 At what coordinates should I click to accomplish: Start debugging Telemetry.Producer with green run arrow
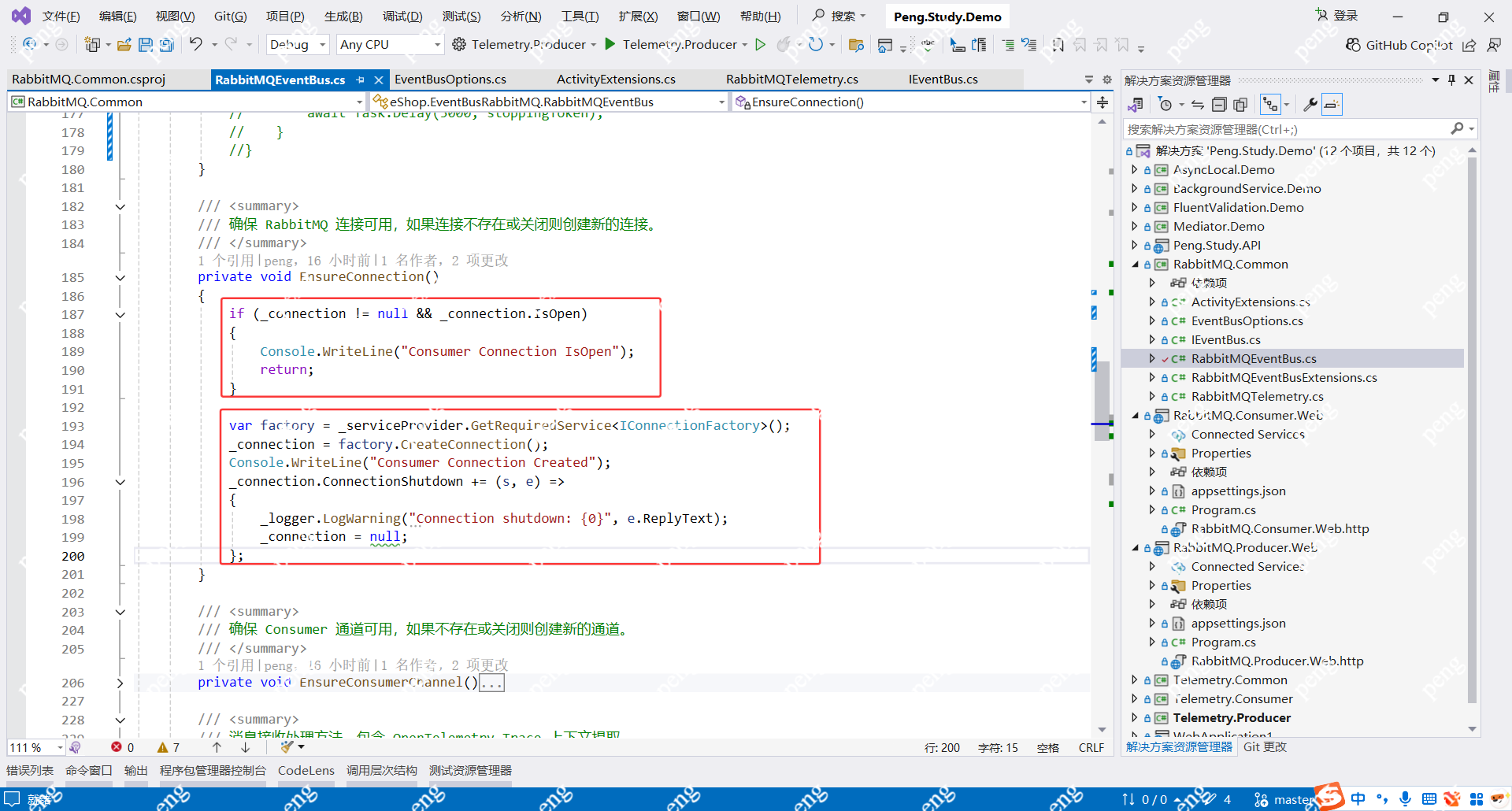610,44
